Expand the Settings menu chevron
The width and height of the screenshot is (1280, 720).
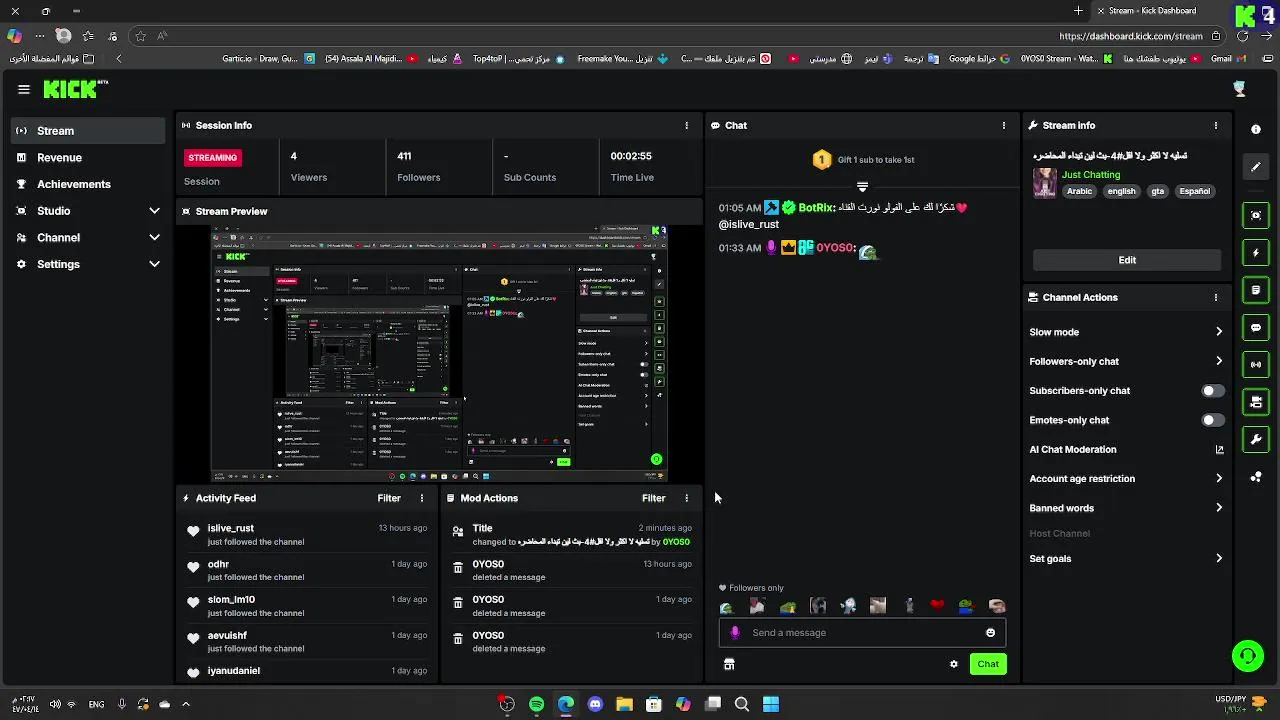154,264
